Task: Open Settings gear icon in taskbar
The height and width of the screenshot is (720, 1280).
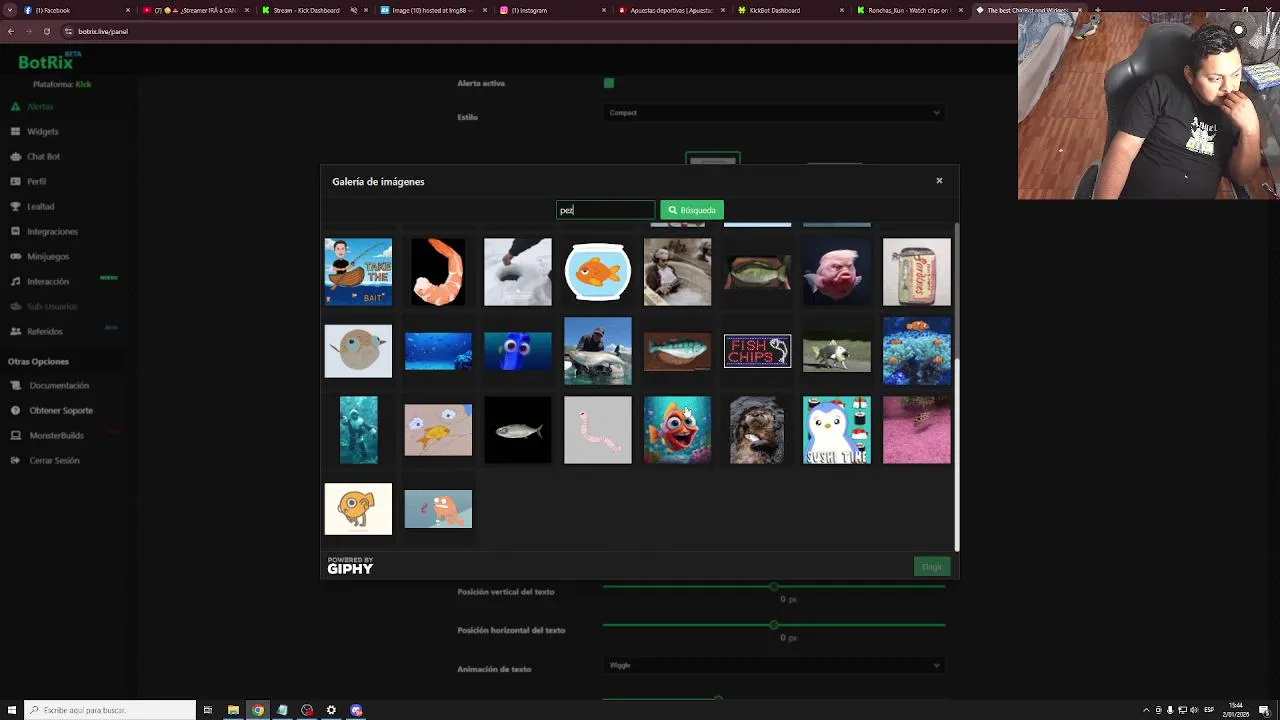Action: click(331, 710)
